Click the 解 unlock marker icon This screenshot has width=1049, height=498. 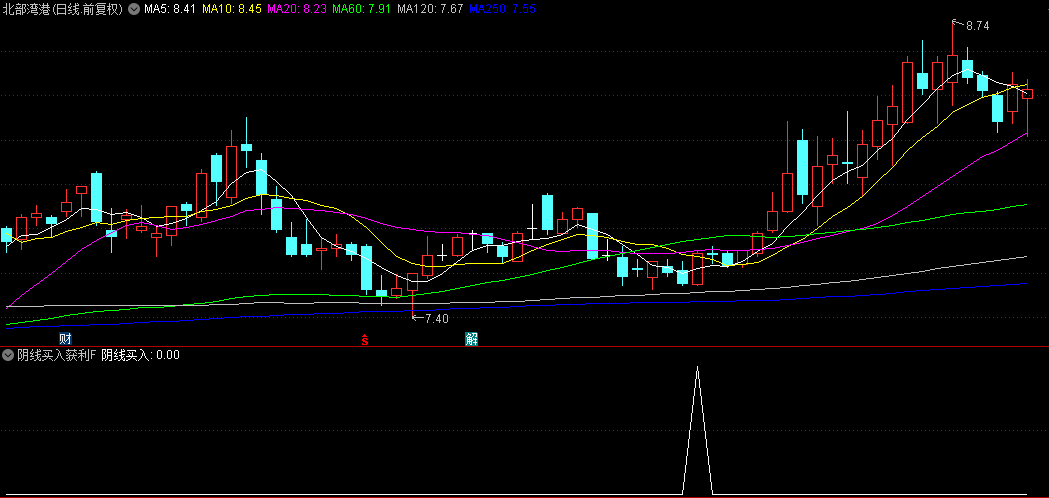coord(472,339)
